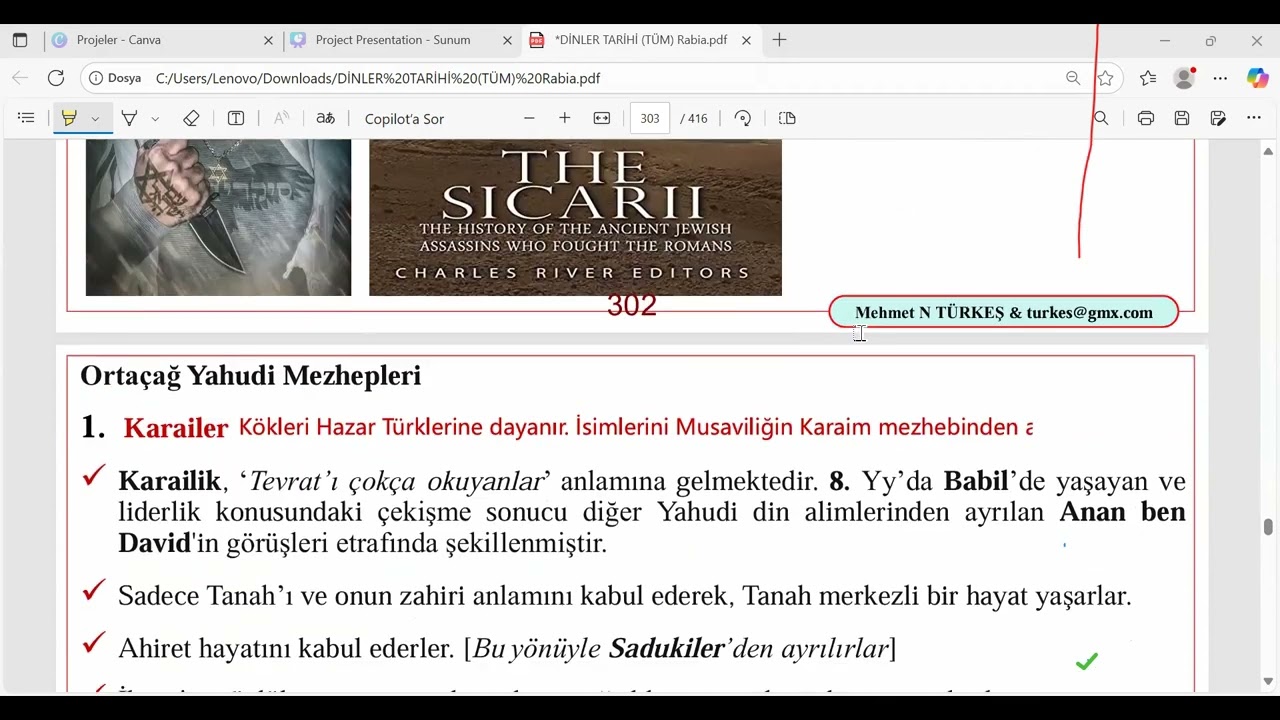Expand the highlighter color dropdown arrow
This screenshot has height=720, width=1280.
tap(95, 119)
